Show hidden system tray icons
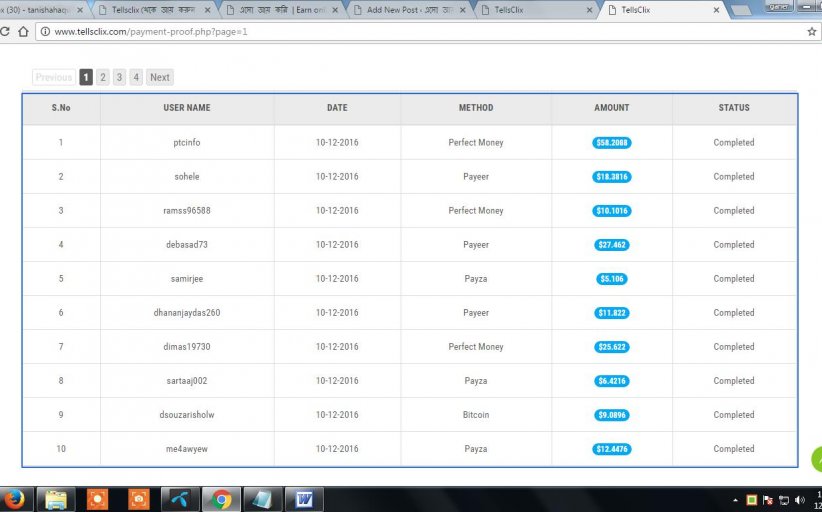 (737, 499)
